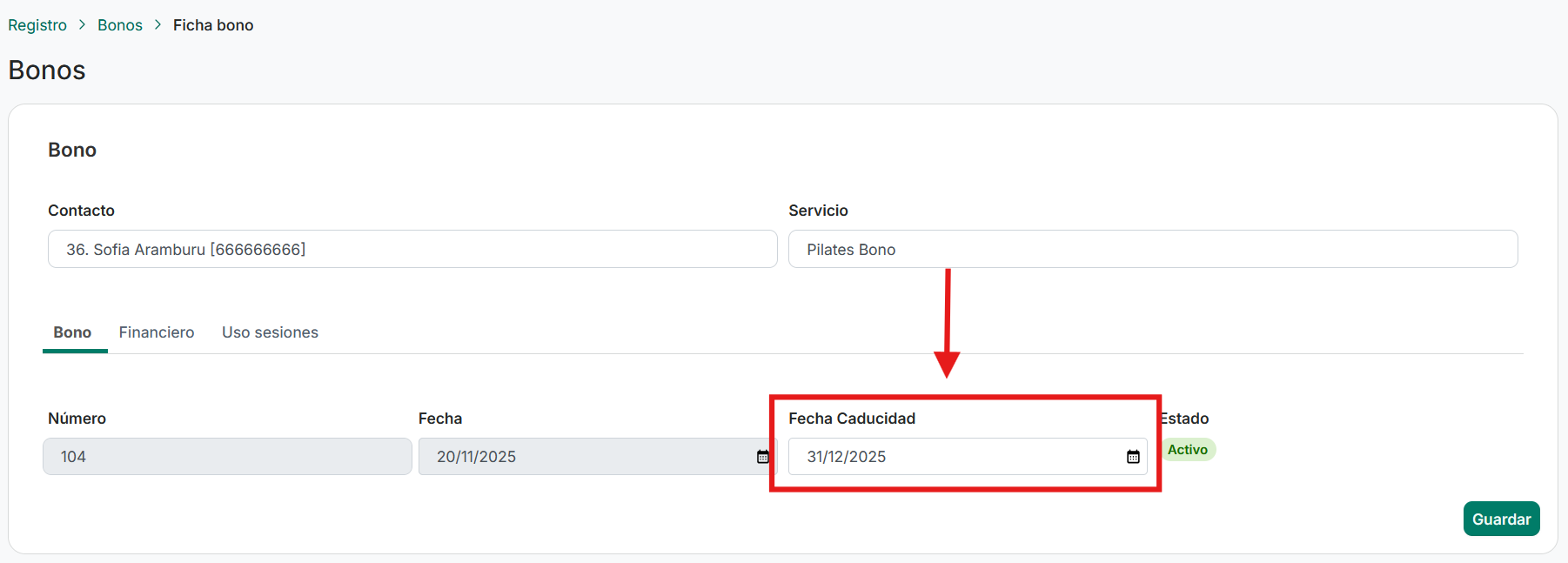Click the Estado label
Image resolution: width=1568 pixels, height=563 pixels.
(x=1185, y=419)
